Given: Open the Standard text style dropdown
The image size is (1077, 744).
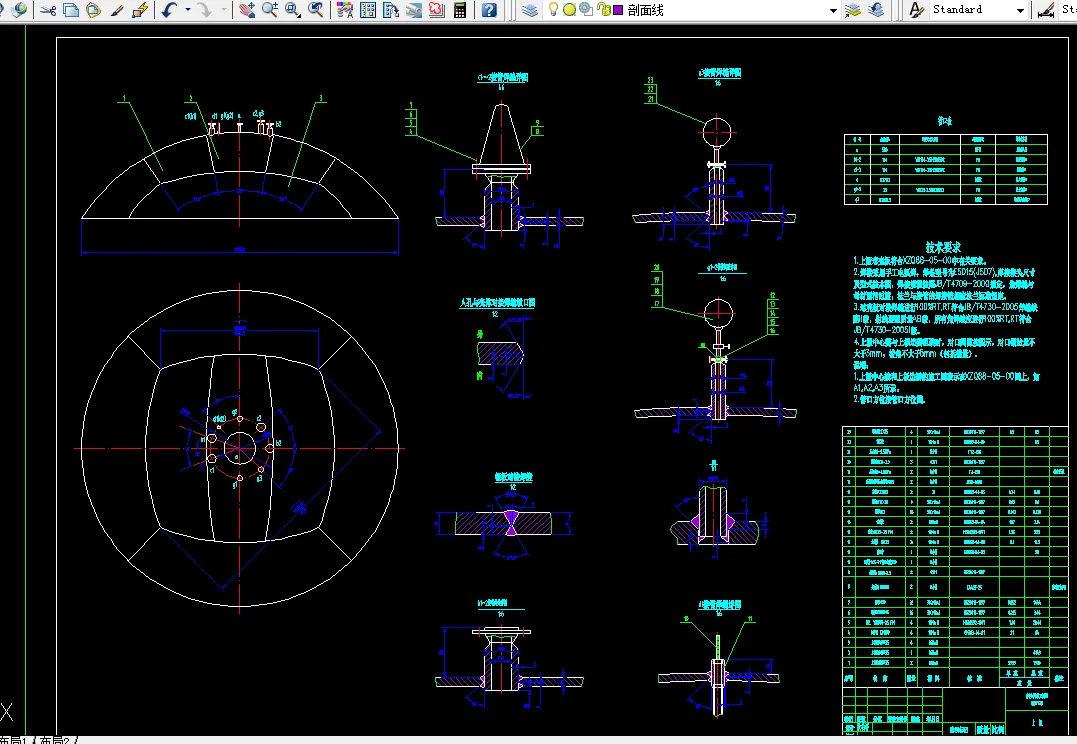Looking at the screenshot, I should coord(1020,10).
